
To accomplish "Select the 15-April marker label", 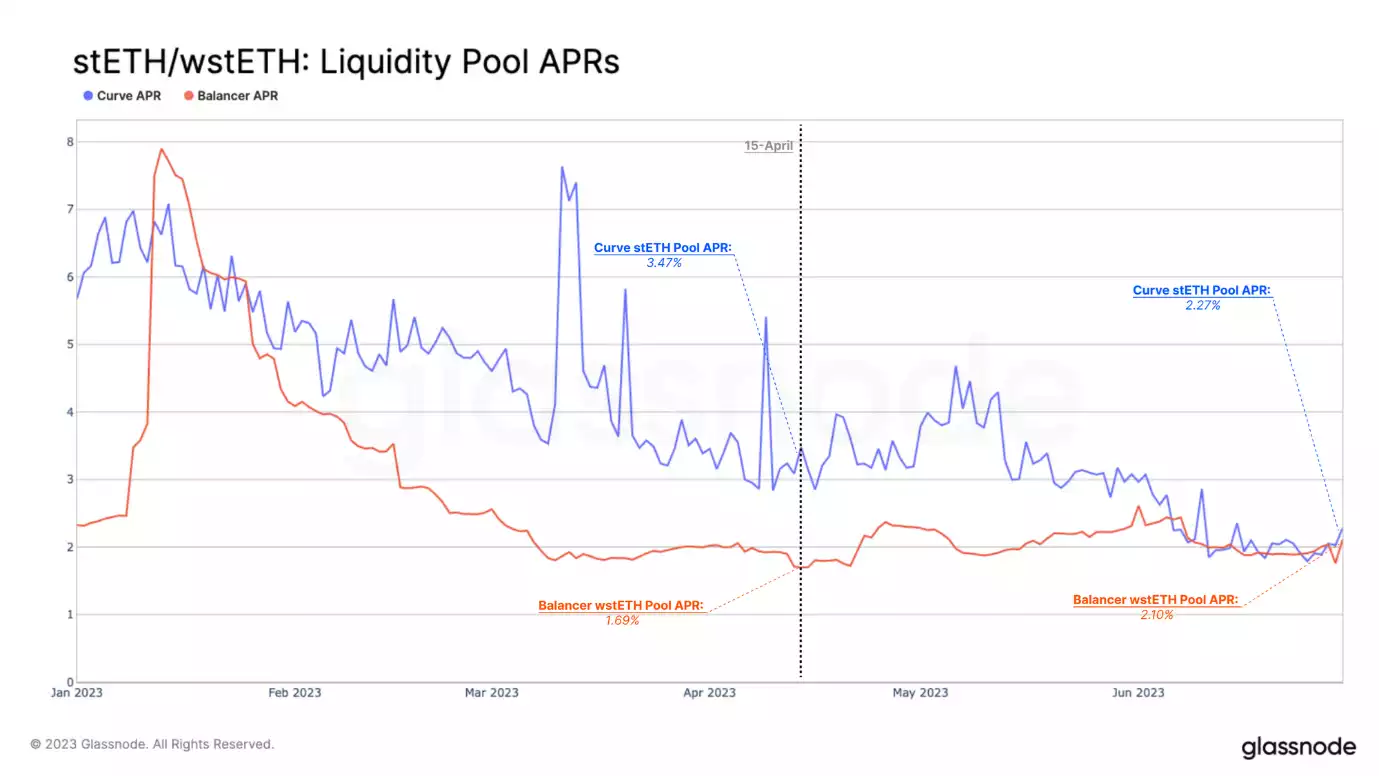I will coord(768,146).
